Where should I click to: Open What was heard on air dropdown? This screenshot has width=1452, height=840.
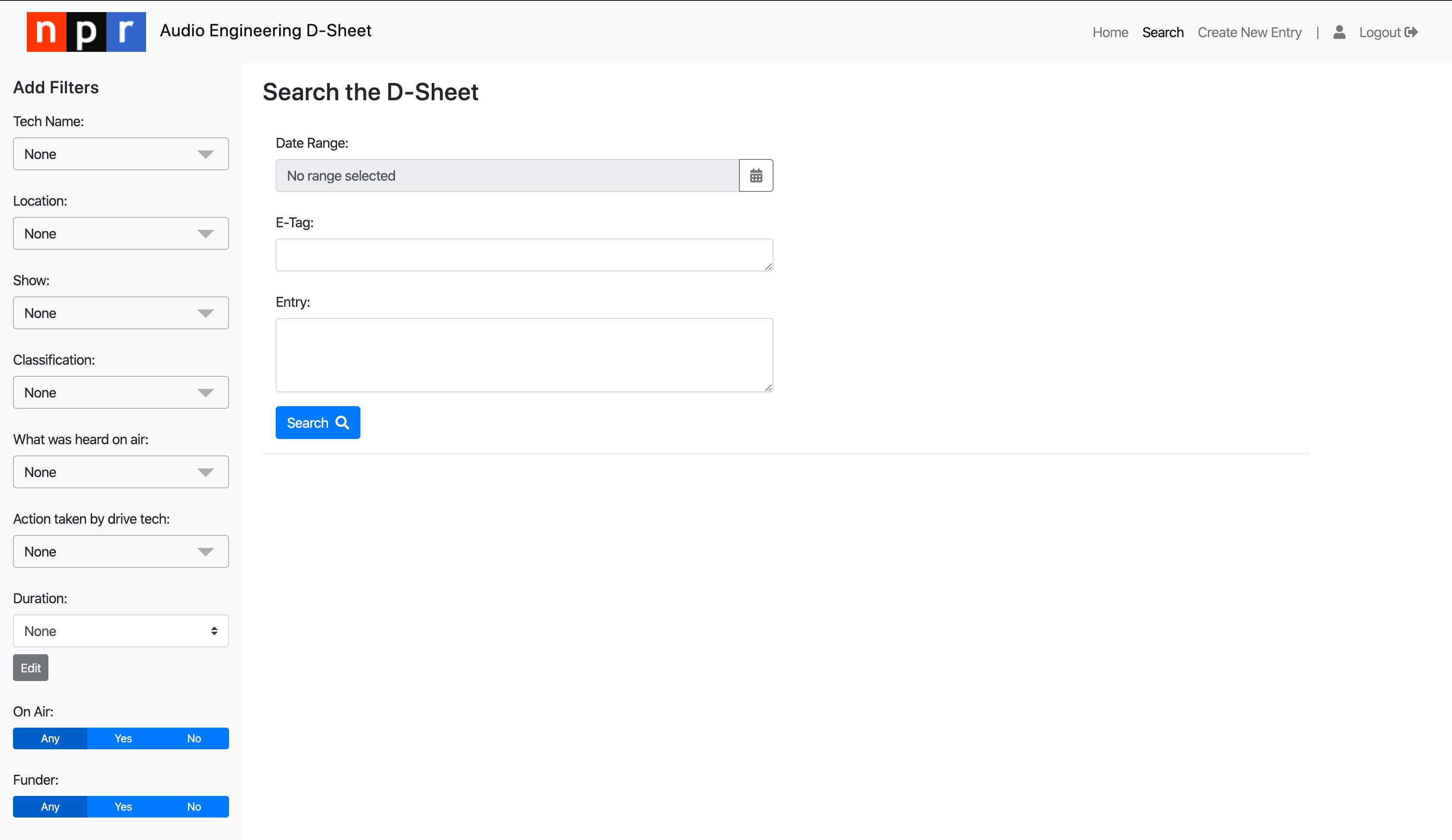pos(121,472)
